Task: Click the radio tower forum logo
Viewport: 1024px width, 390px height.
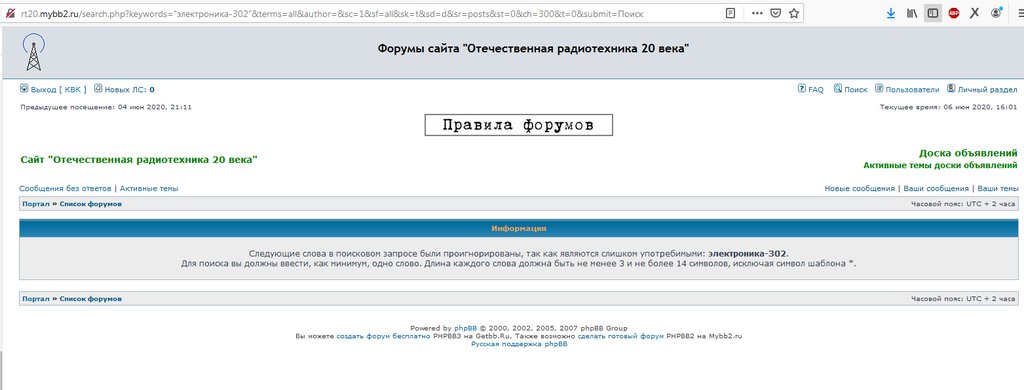Action: pyautogui.click(x=33, y=52)
